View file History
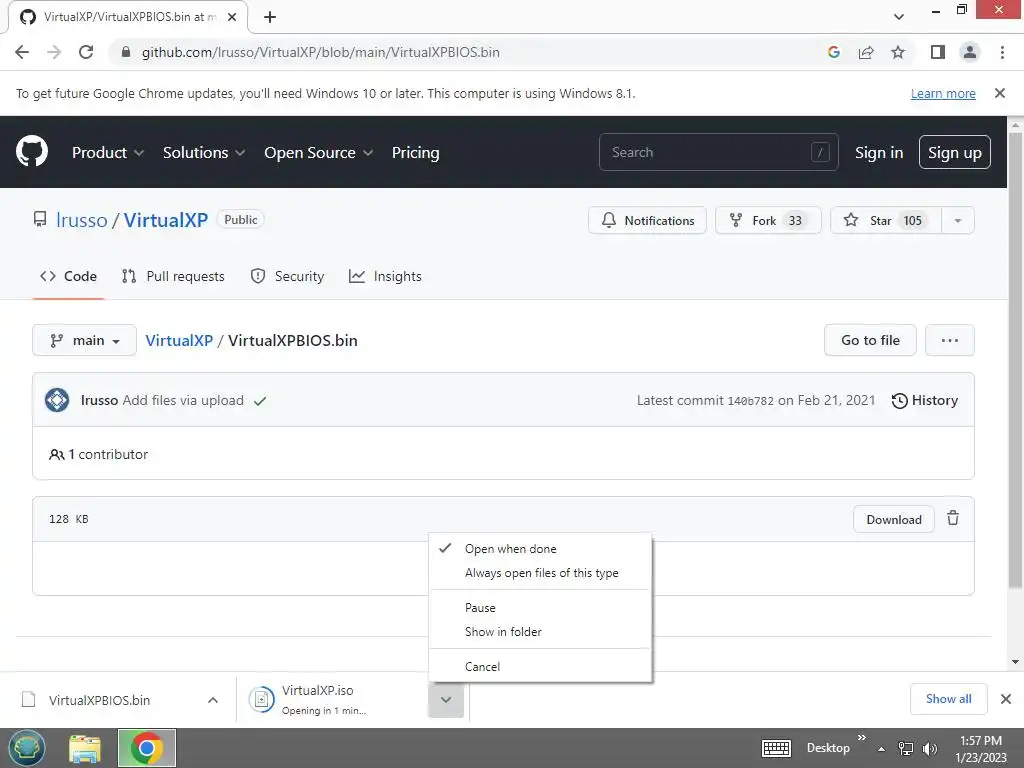 coord(925,400)
